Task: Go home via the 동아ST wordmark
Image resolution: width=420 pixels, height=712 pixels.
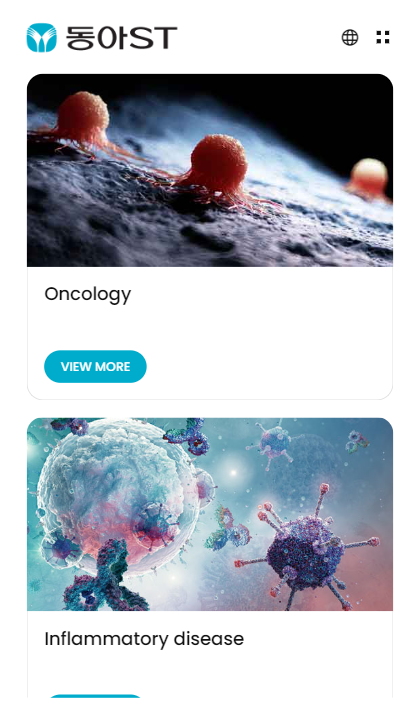Action: tap(121, 38)
